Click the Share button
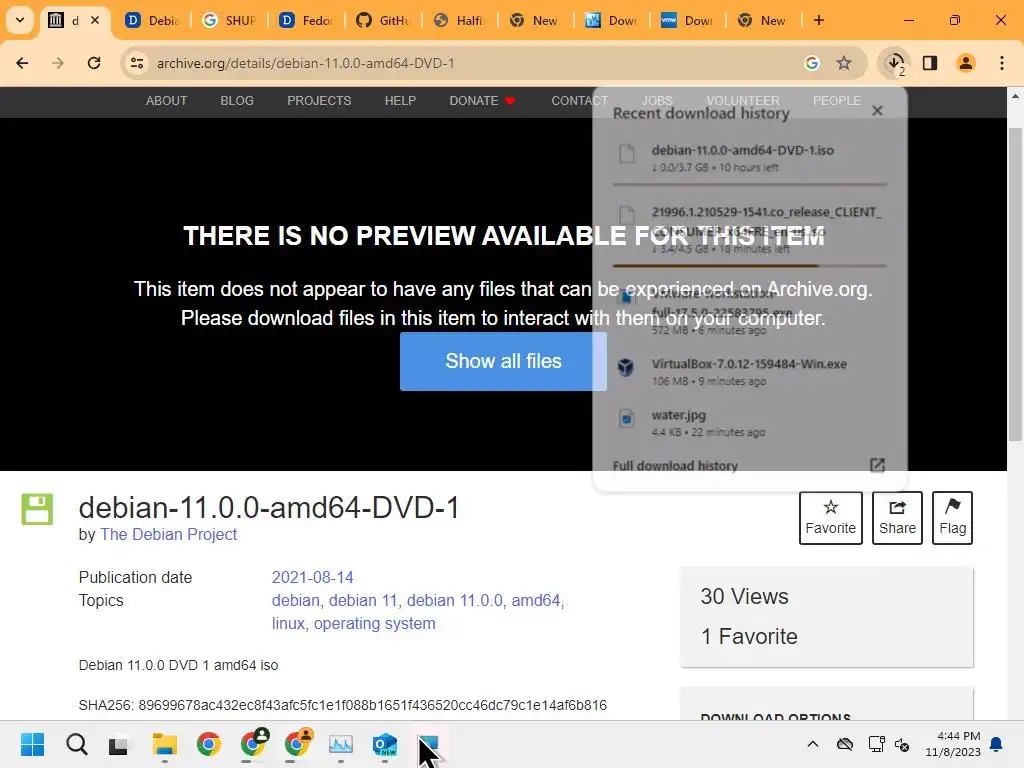 coord(897,518)
